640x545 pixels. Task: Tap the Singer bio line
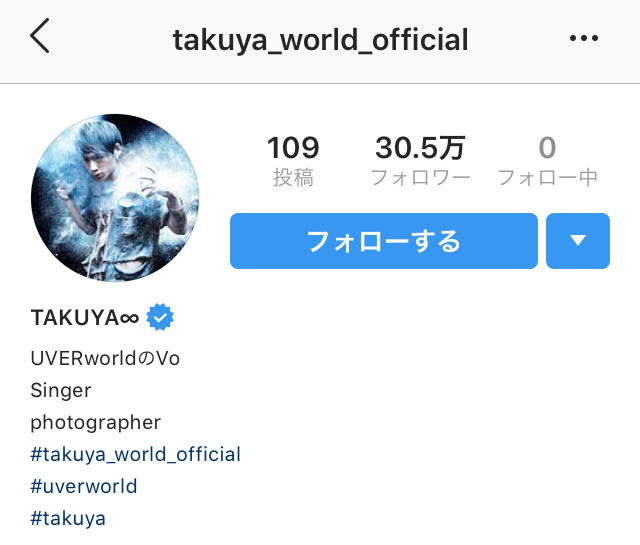61,391
